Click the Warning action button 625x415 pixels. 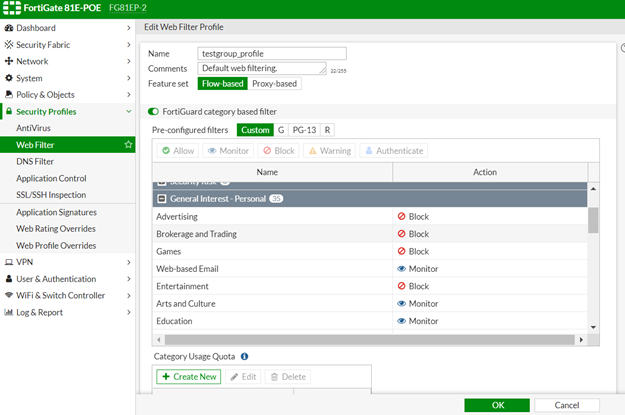pos(330,151)
